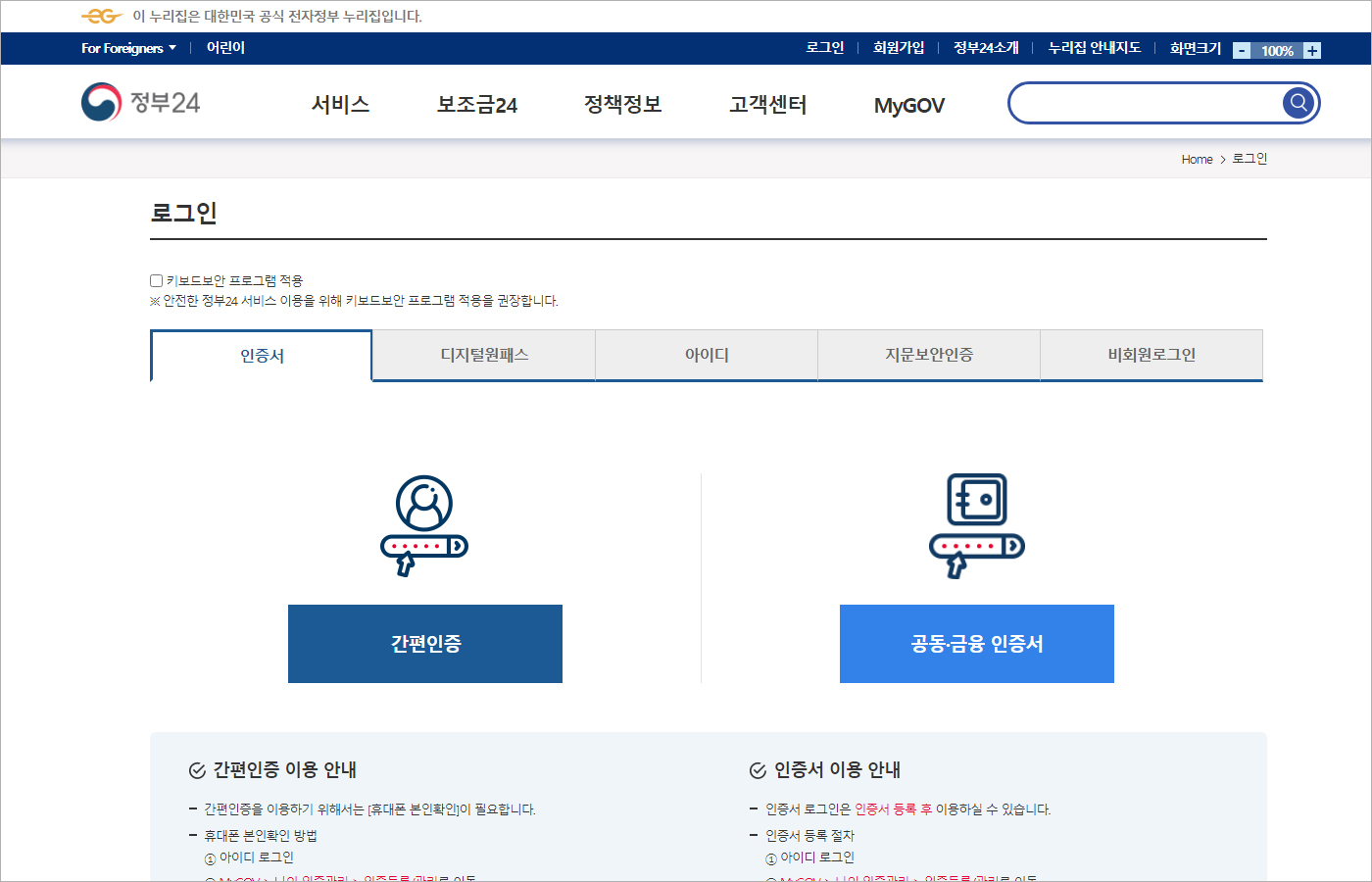Decrease screen size with the minus button
The width and height of the screenshot is (1372, 882).
[x=1242, y=51]
